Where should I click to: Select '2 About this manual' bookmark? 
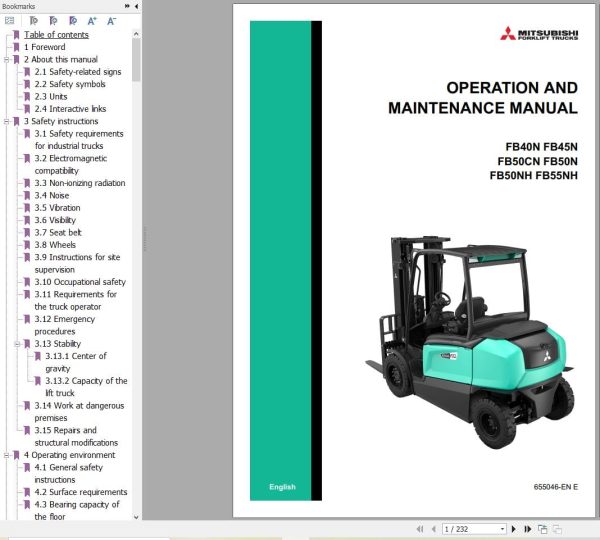[61, 59]
